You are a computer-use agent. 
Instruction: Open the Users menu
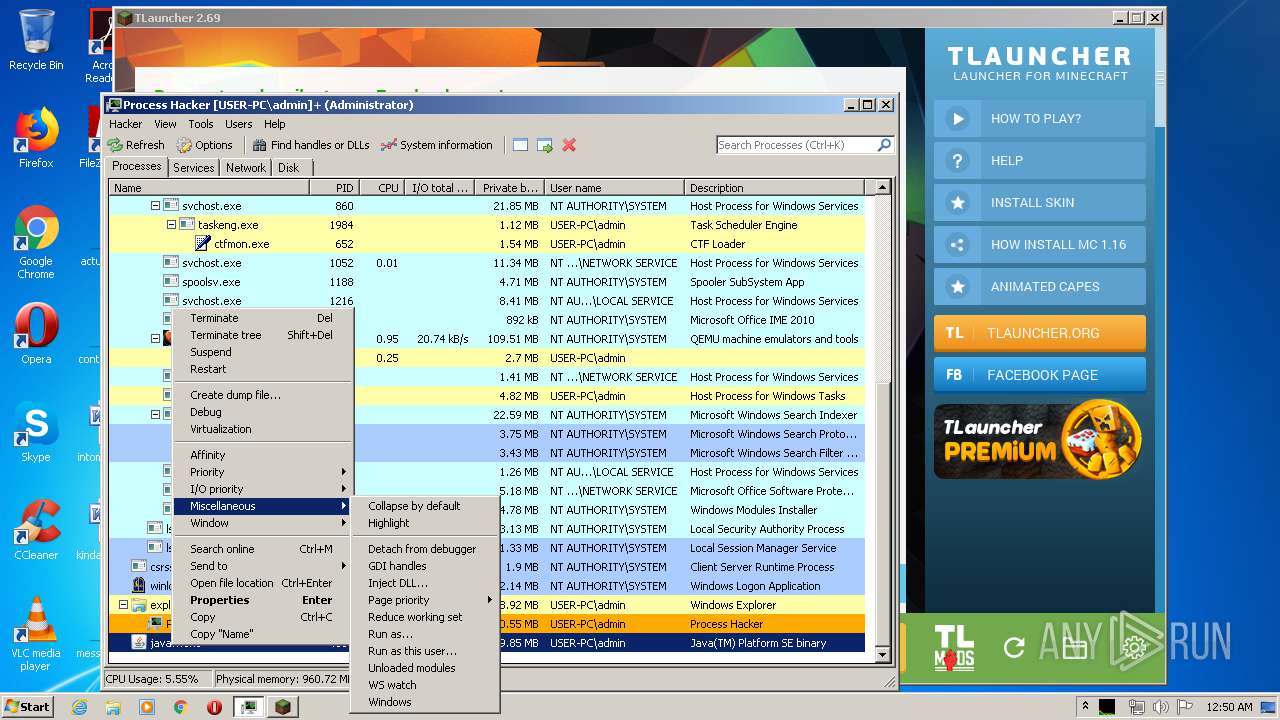click(x=239, y=124)
